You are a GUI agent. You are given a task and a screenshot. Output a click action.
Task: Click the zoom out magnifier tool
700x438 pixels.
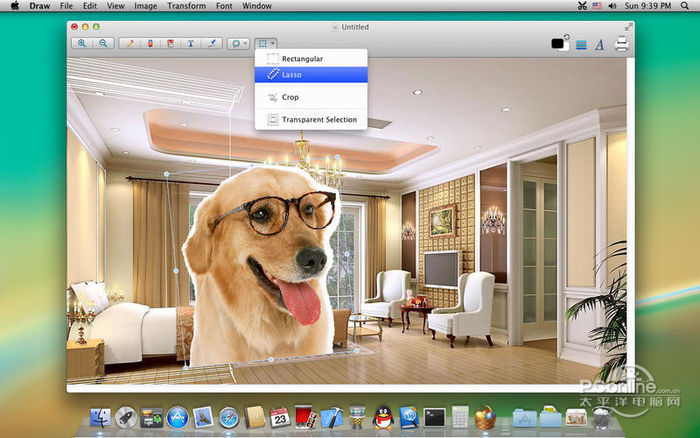pyautogui.click(x=104, y=43)
